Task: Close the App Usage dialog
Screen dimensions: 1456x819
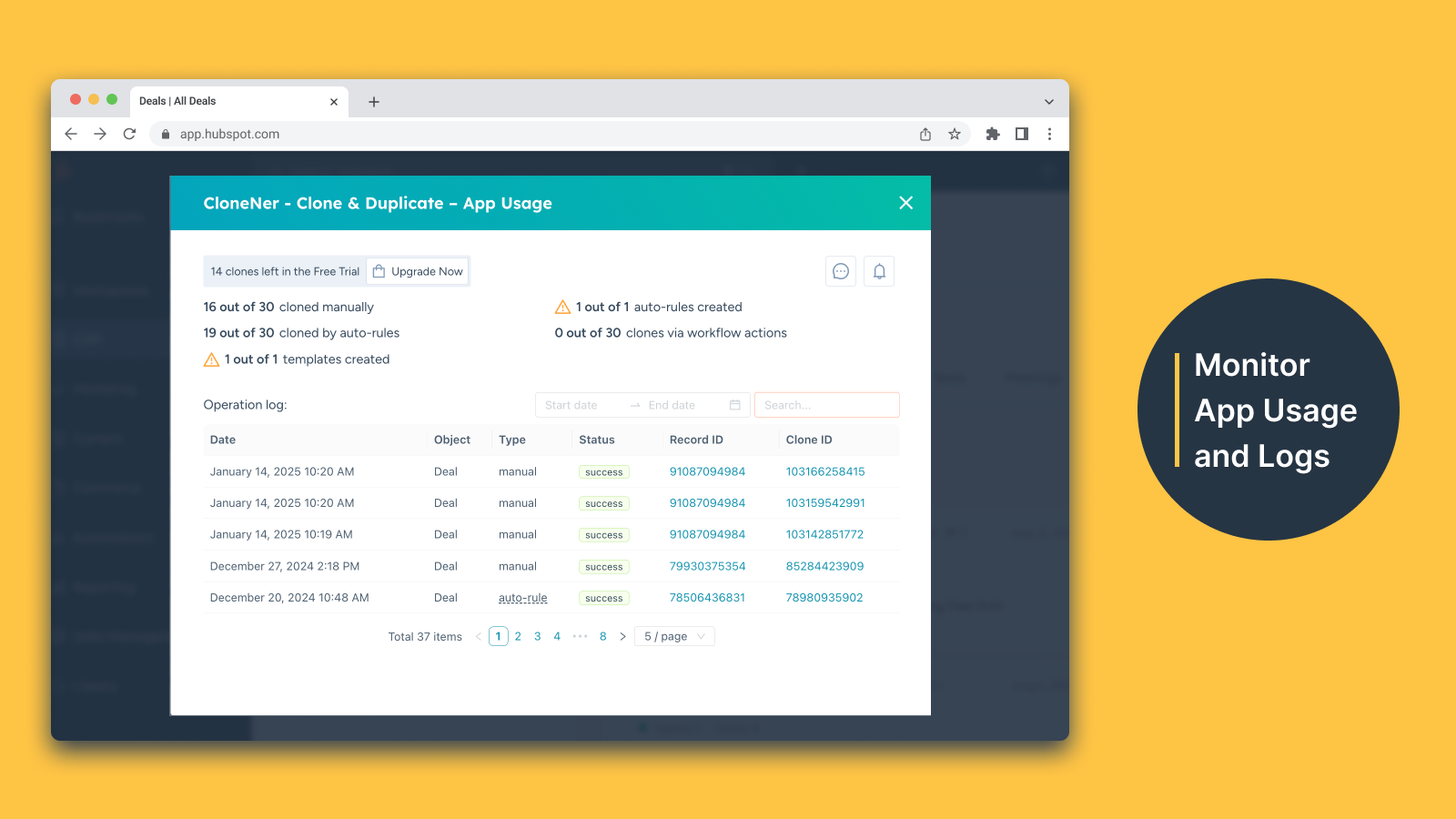Action: tap(905, 203)
